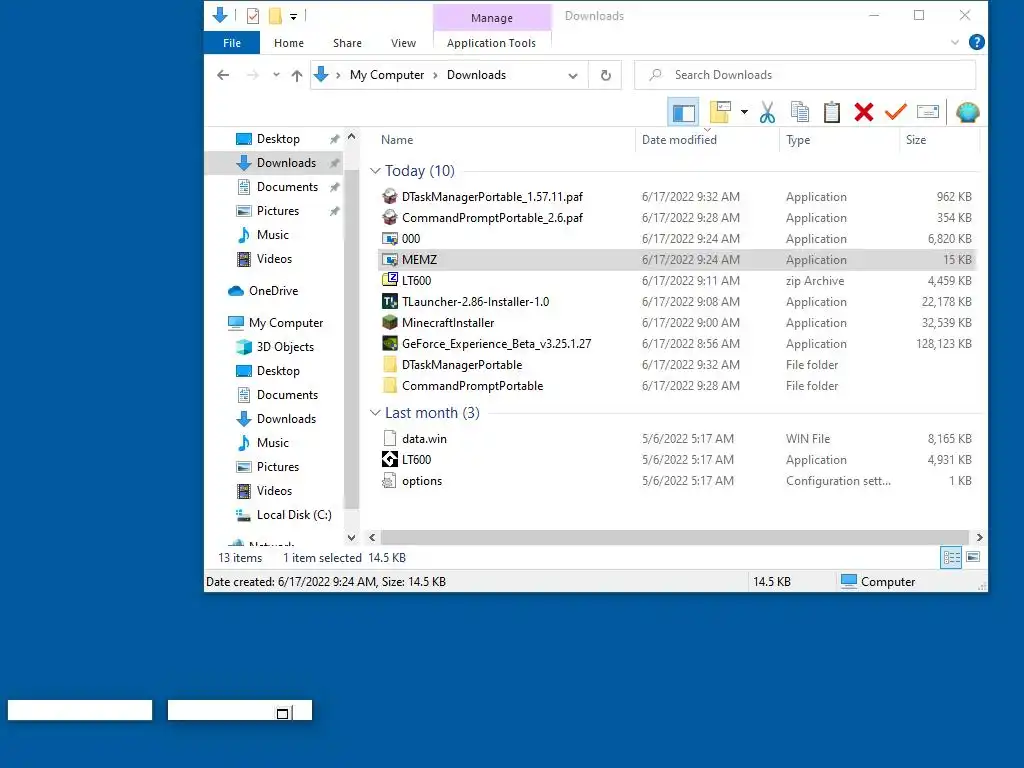Image resolution: width=1024 pixels, height=768 pixels.
Task: Refresh the Downloads folder
Action: [605, 75]
